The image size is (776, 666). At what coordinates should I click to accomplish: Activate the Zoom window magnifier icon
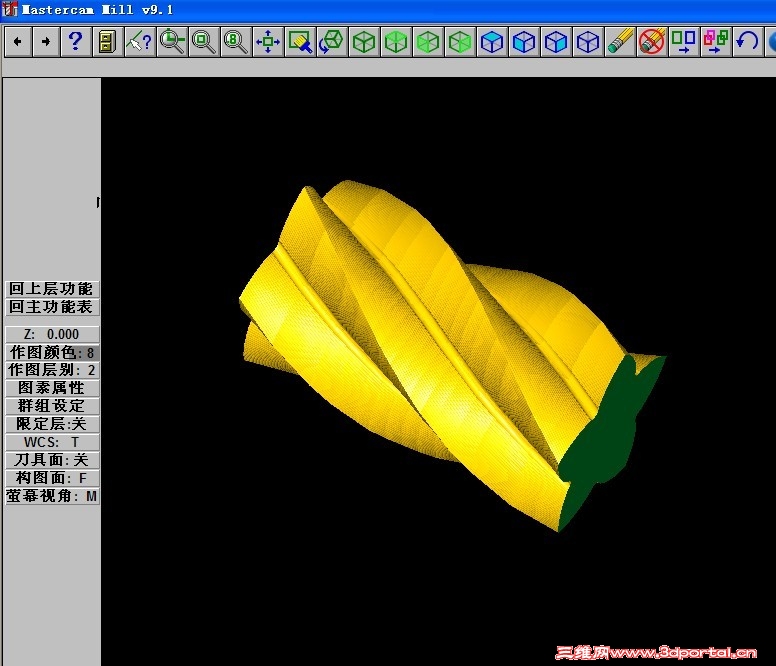(172, 42)
